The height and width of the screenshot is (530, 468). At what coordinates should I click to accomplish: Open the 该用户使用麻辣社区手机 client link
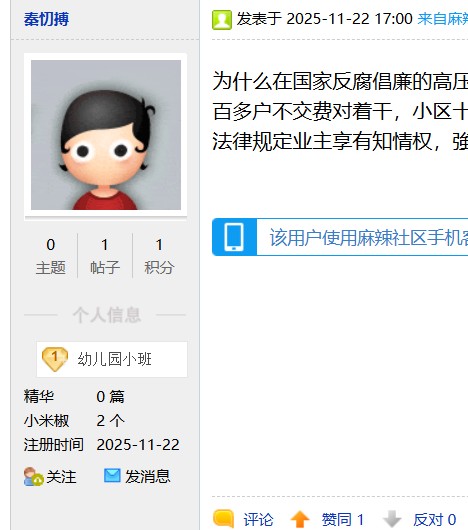[x=369, y=238]
